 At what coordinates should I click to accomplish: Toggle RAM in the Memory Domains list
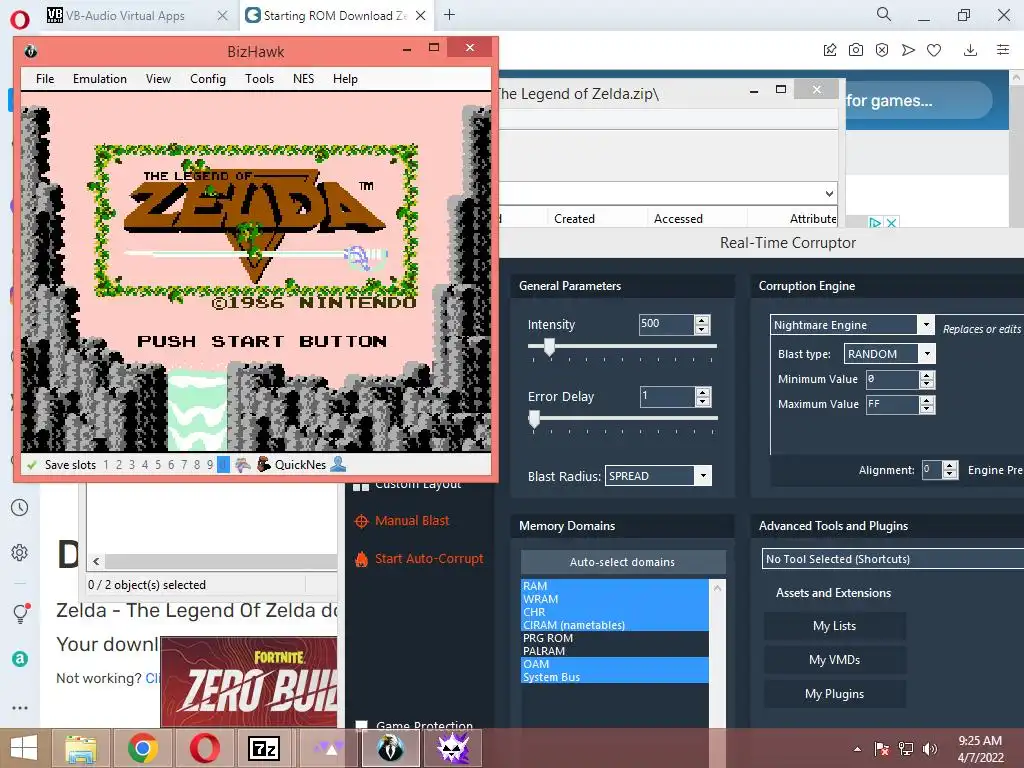pos(615,586)
